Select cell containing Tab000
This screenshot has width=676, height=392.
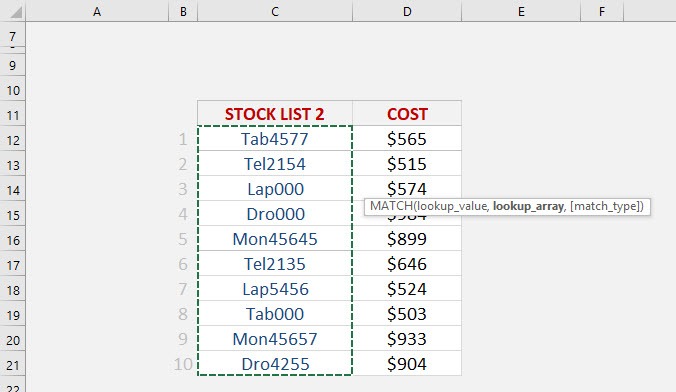pos(275,314)
